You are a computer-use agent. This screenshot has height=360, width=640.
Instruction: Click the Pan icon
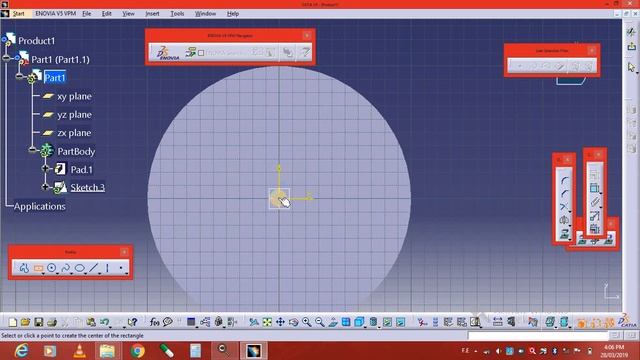(280, 322)
